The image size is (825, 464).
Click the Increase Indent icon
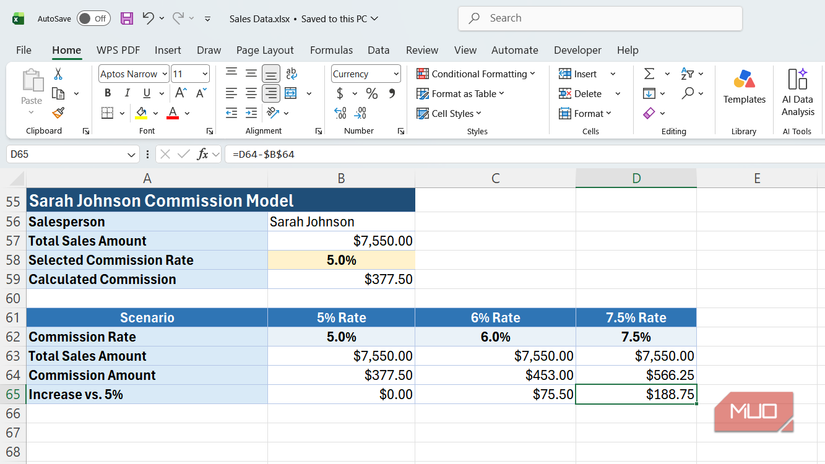point(251,113)
